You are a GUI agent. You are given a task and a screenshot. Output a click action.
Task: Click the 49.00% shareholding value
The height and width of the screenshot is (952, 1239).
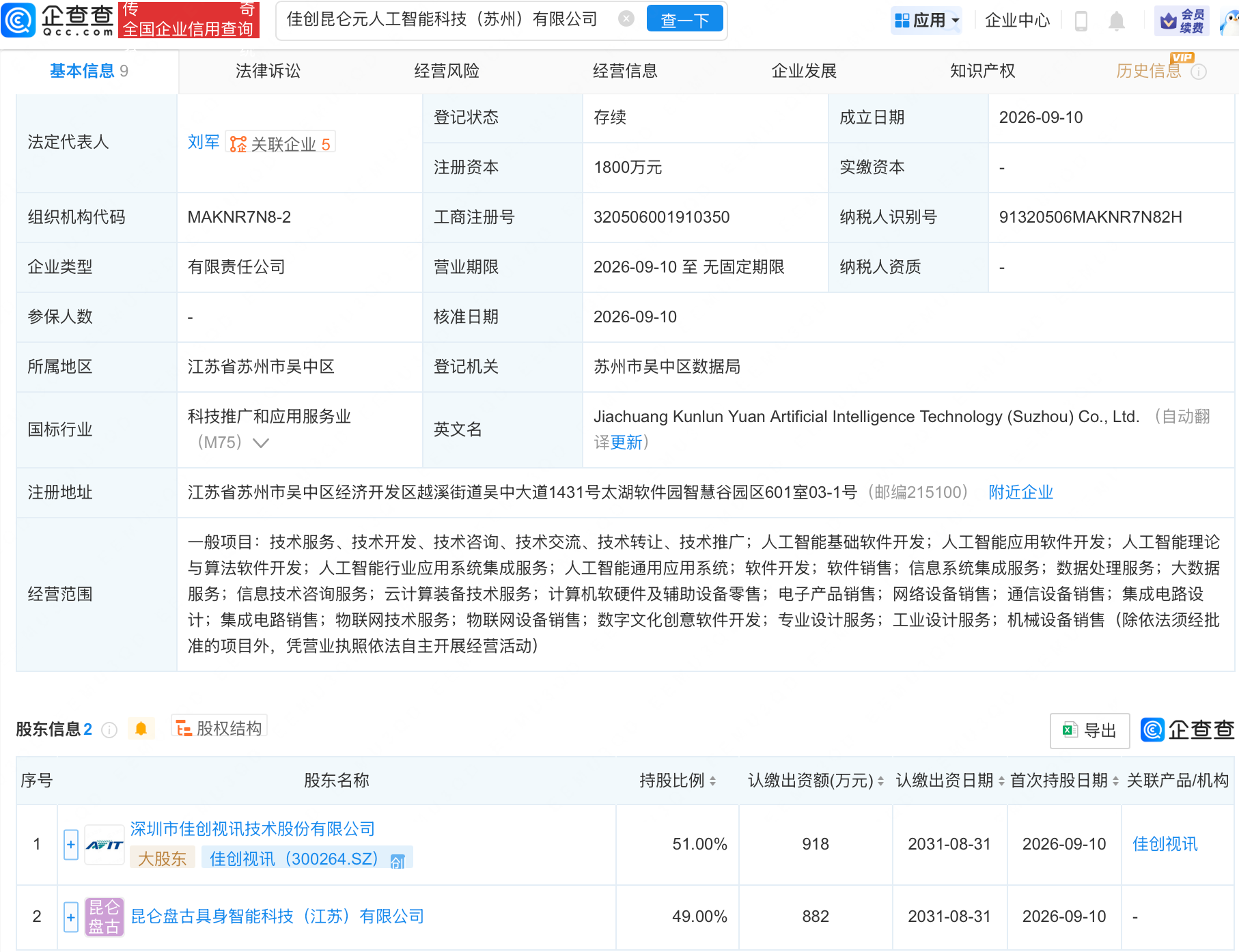(699, 916)
